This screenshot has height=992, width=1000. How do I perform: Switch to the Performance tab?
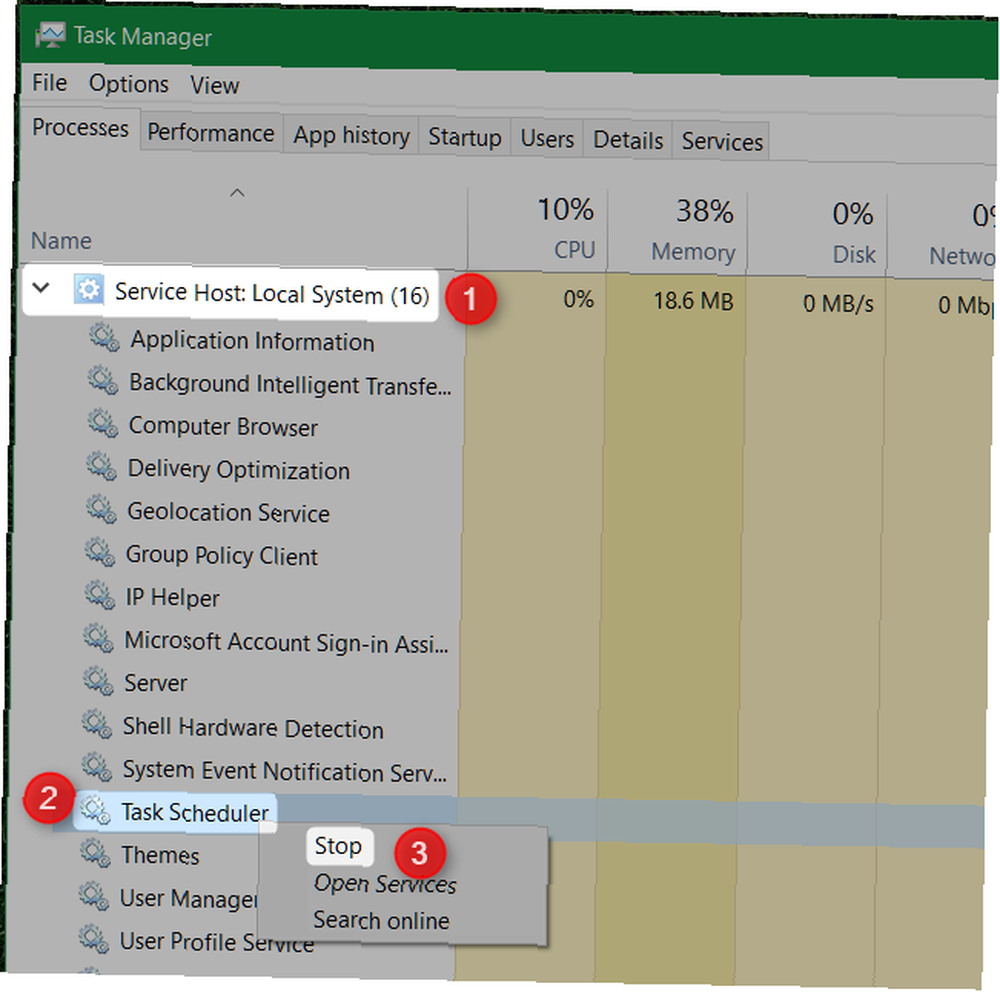[x=210, y=133]
